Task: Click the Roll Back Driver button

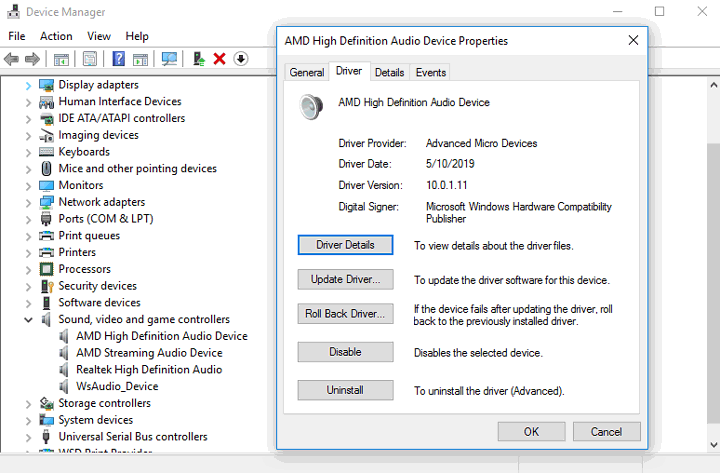Action: 345,314
